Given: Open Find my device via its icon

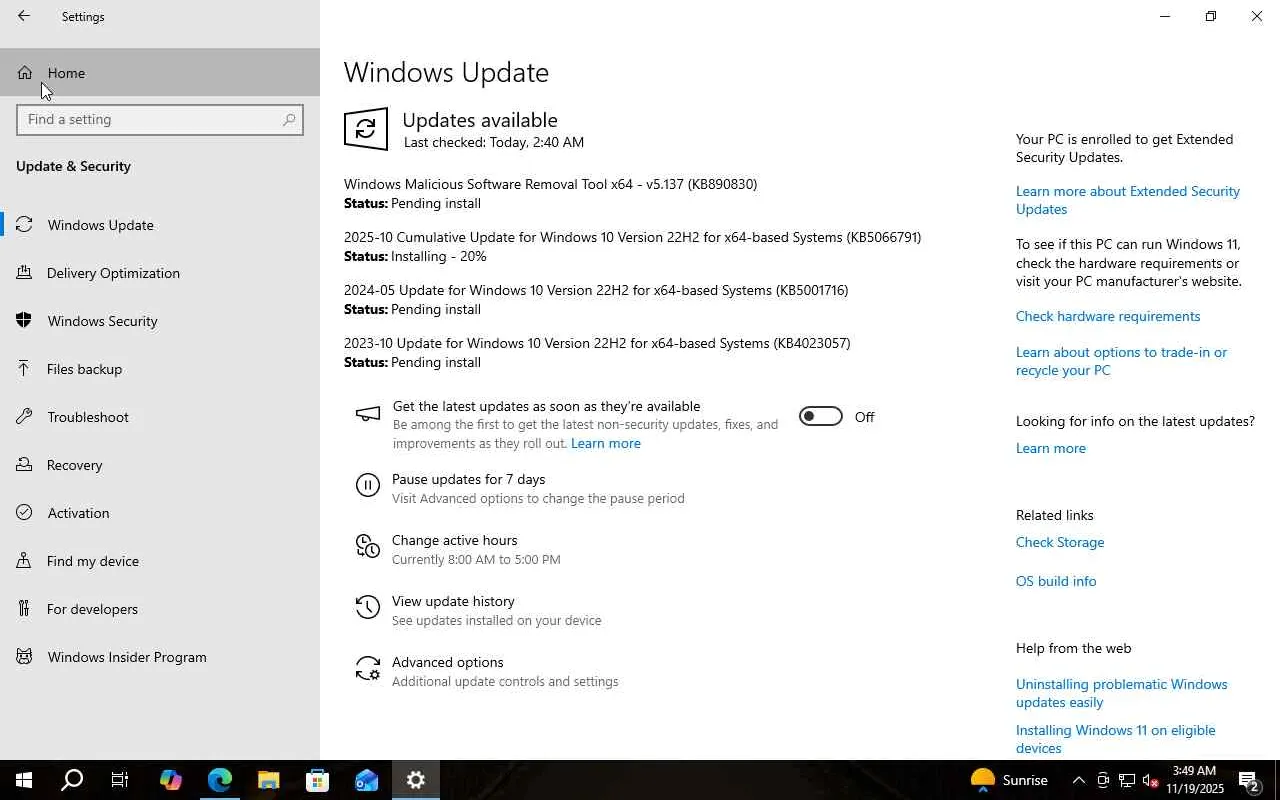Looking at the screenshot, I should pos(24,561).
